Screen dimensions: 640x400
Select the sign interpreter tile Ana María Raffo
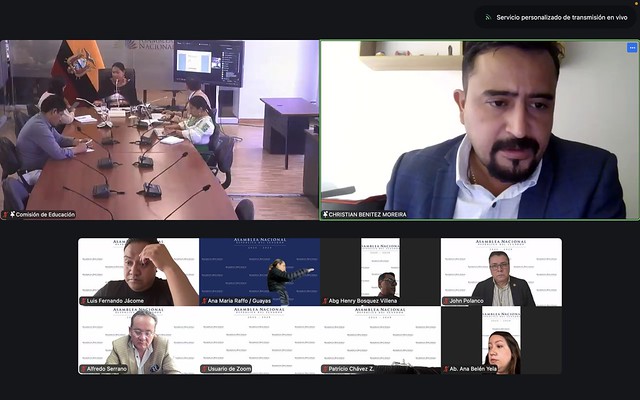(260, 272)
